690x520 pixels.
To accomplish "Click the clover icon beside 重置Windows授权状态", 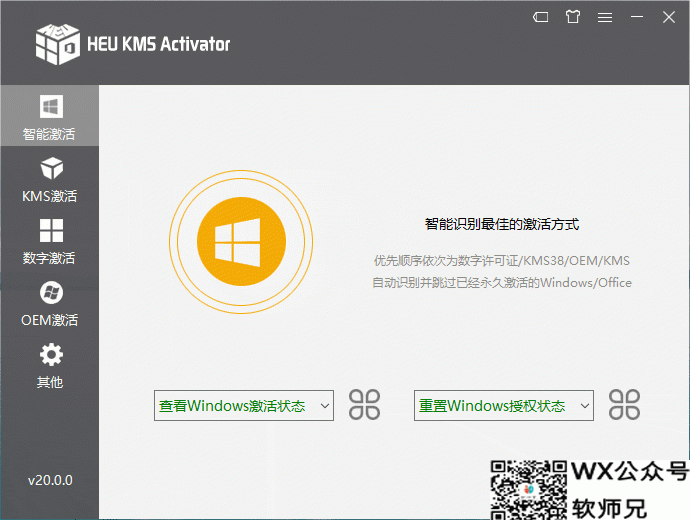I will [x=624, y=405].
